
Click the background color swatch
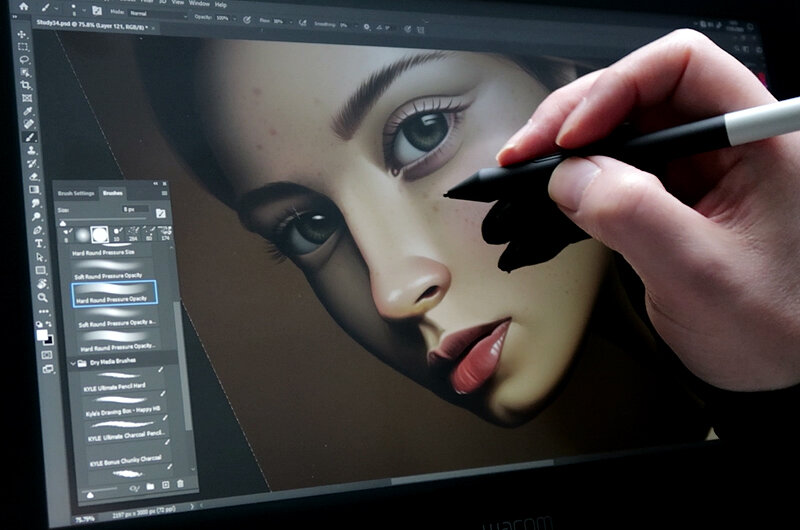49,341
